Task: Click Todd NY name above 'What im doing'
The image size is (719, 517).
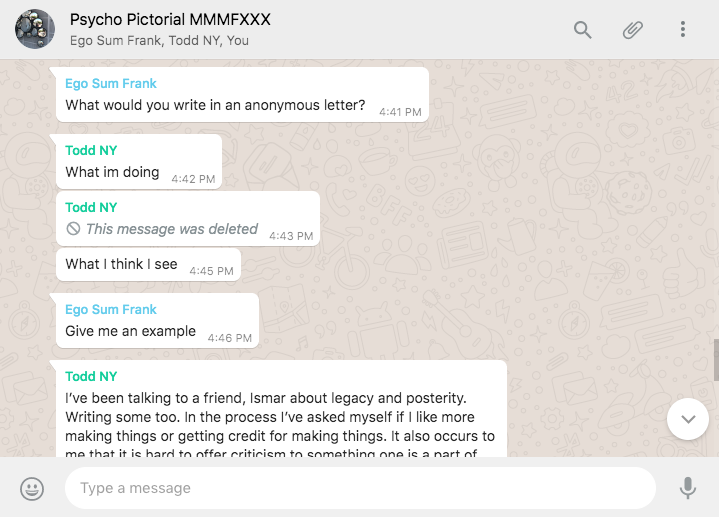Action: (x=91, y=150)
